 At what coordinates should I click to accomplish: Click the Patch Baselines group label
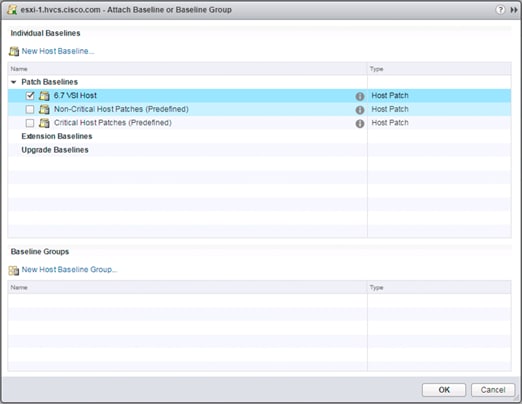tap(50, 82)
